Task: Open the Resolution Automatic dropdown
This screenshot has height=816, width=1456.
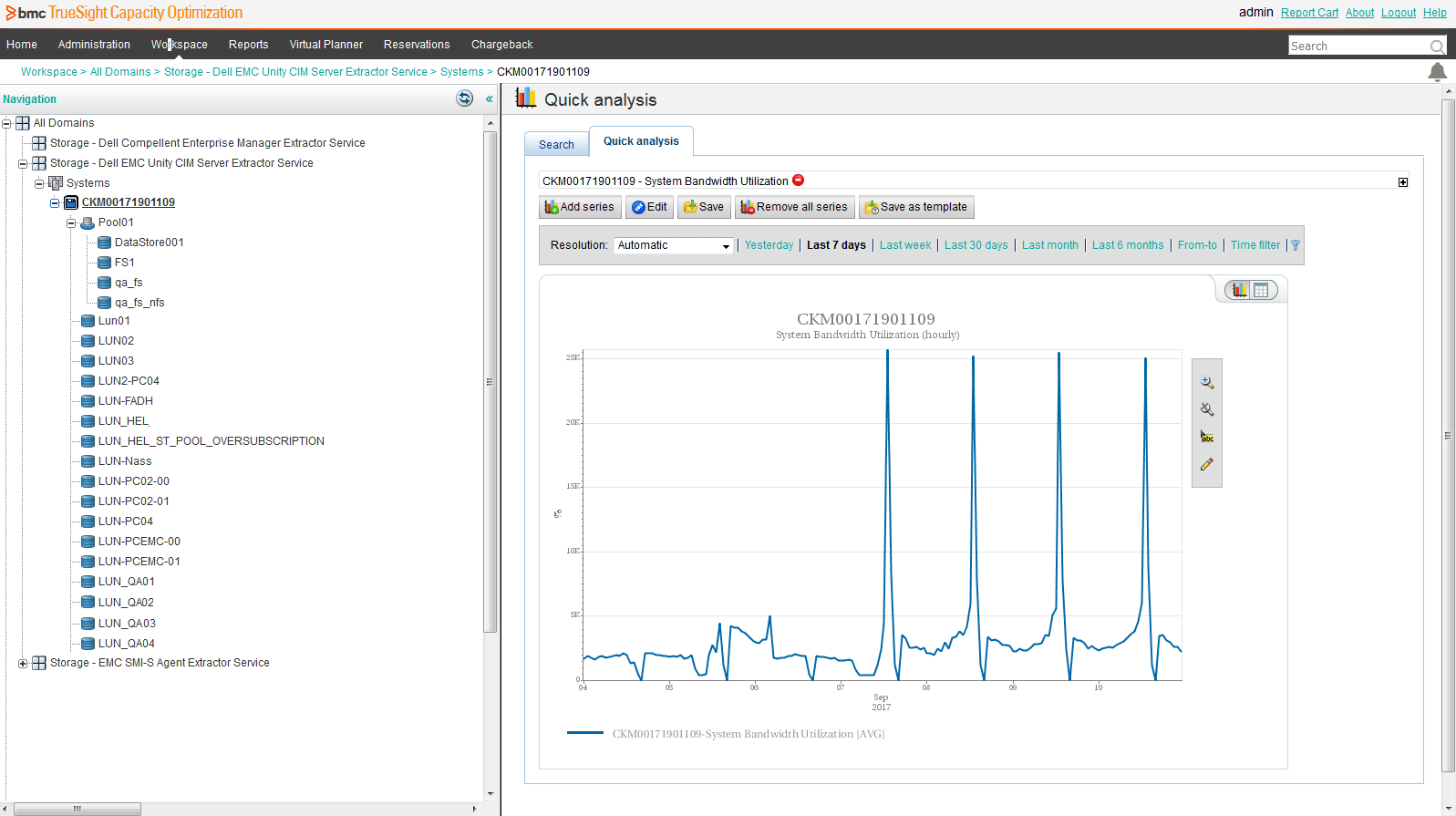Action: 674,245
